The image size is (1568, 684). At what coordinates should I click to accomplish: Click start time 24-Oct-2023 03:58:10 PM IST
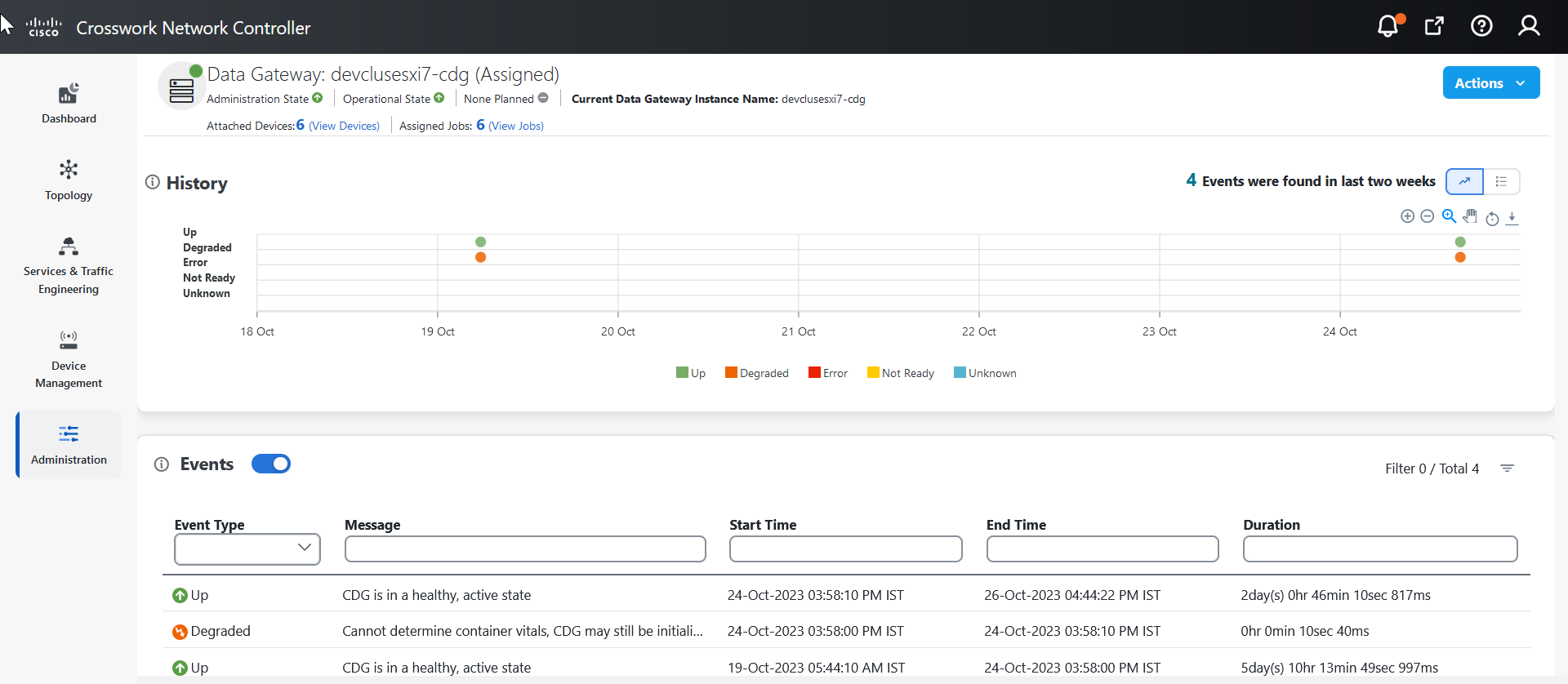[x=816, y=595]
